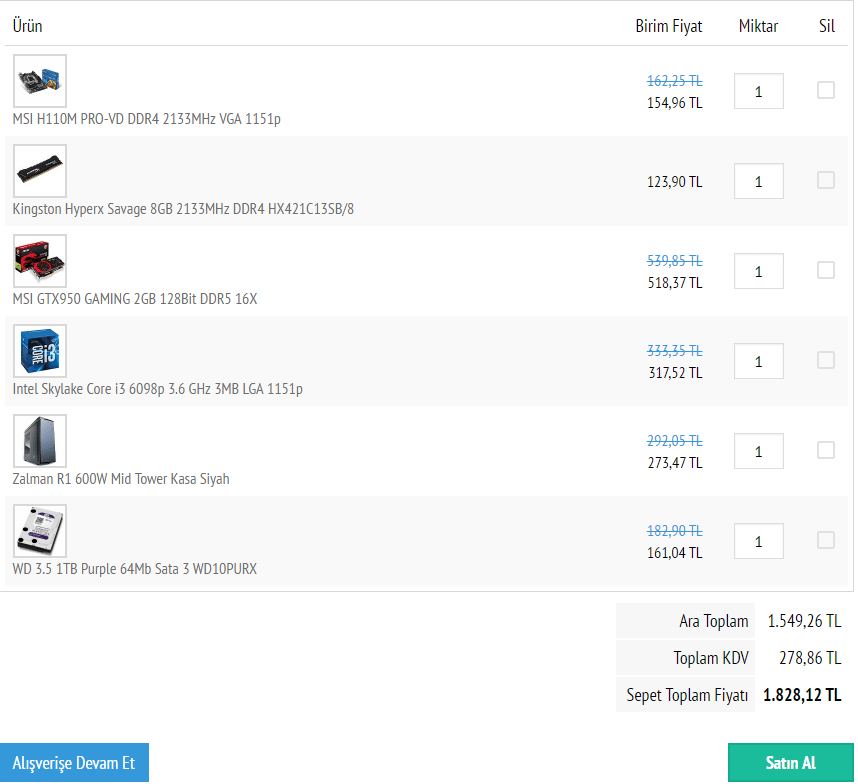The image size is (858, 784).
Task: Tick delete checkbox for MSI H110M PRO-VD
Action: [825, 90]
